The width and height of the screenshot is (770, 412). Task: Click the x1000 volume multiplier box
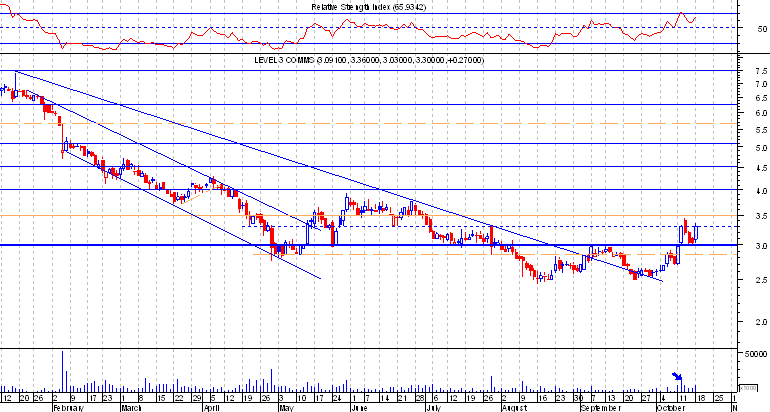(x=748, y=387)
